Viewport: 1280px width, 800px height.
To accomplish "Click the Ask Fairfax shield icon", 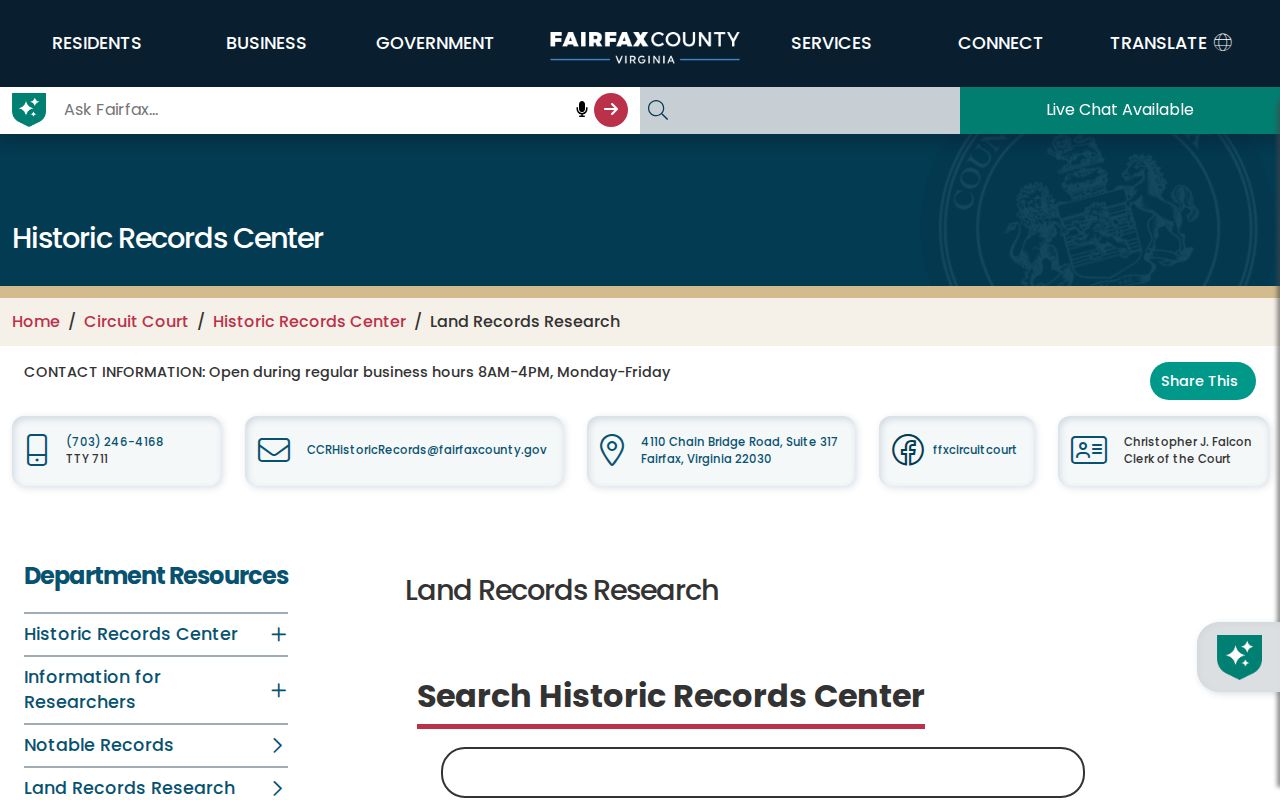I will [29, 109].
